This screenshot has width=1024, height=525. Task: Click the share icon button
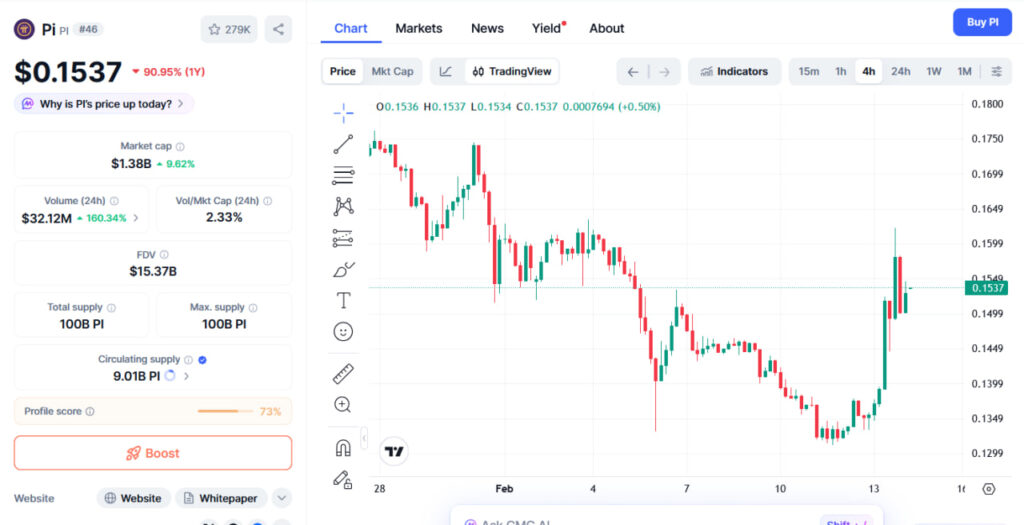(x=278, y=29)
